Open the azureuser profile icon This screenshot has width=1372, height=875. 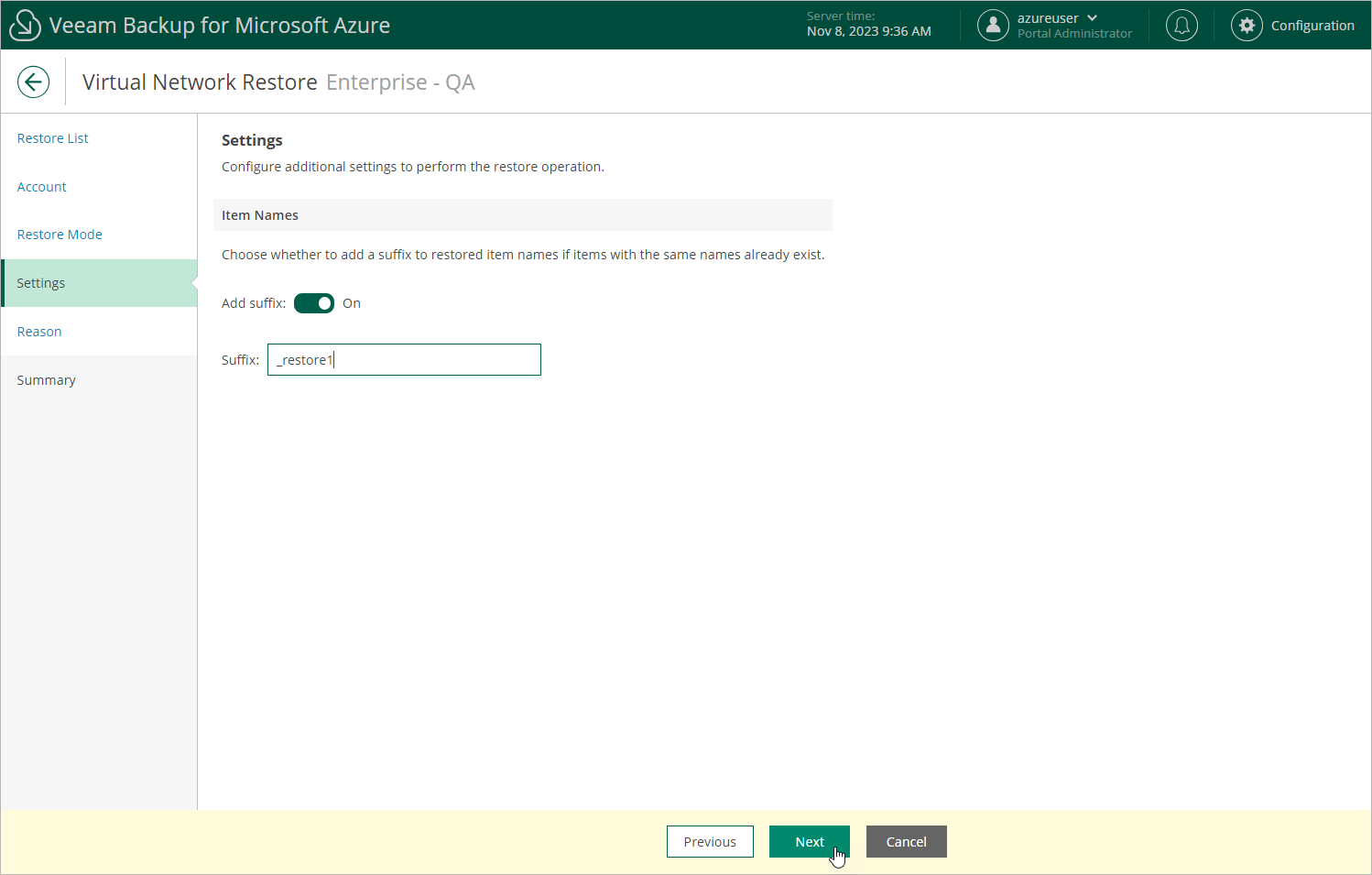[x=993, y=25]
